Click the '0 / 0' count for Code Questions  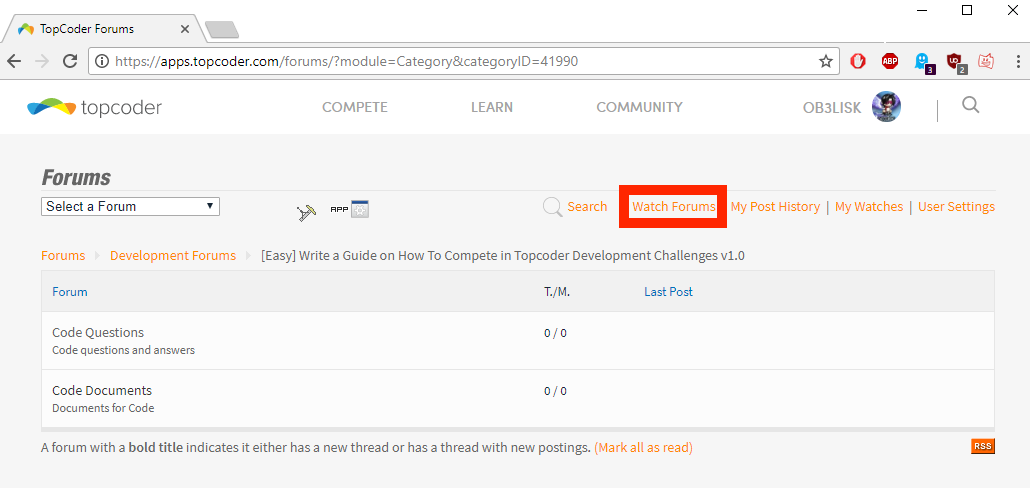555,333
